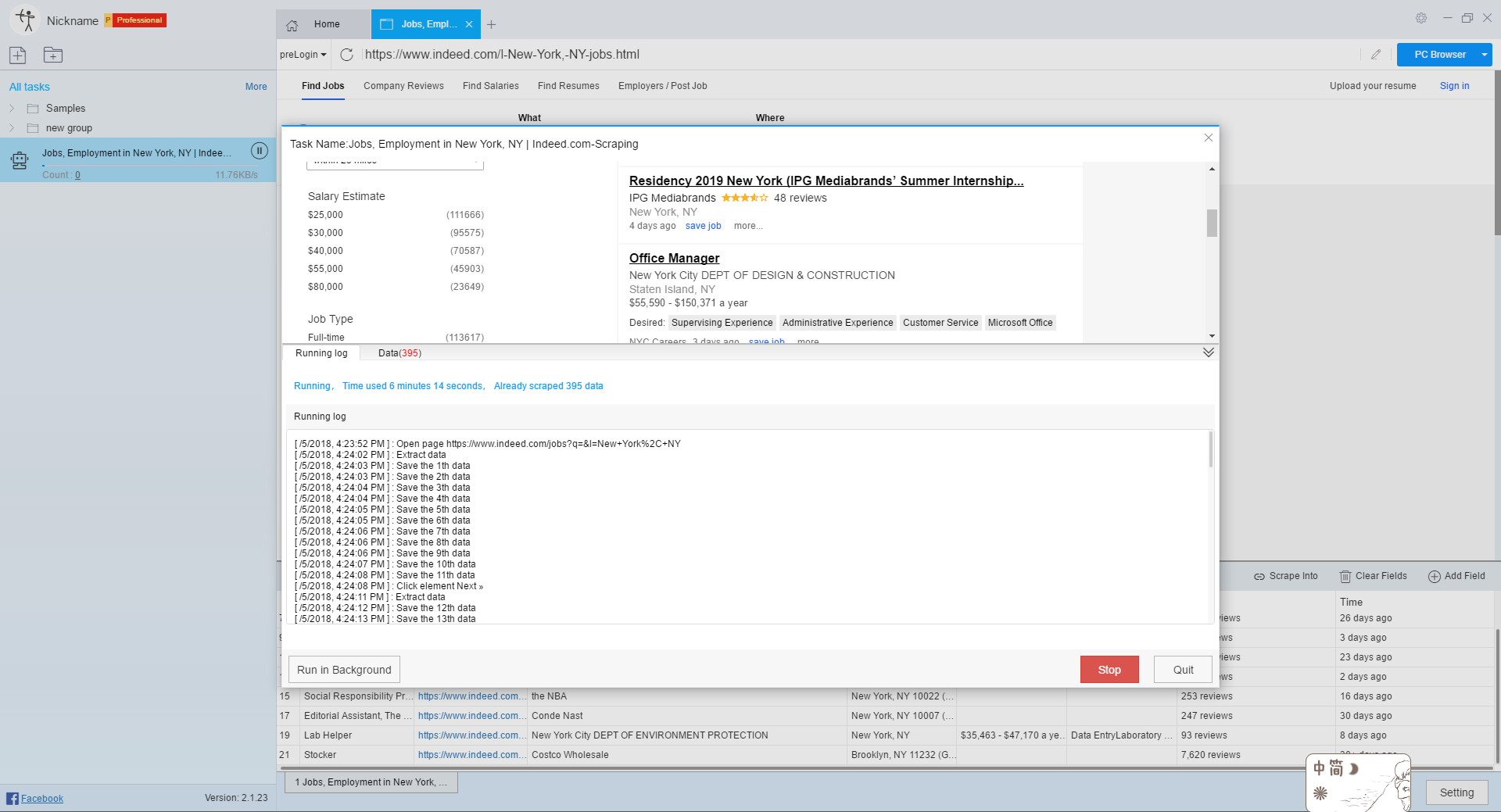Expand the new group folder

[x=12, y=128]
